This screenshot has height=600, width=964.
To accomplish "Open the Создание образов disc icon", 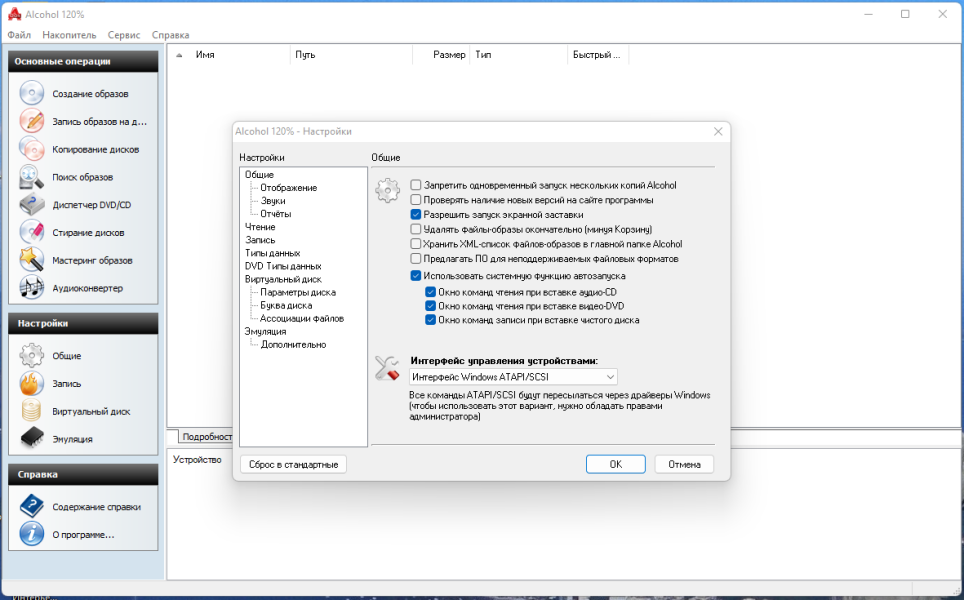I will [x=31, y=93].
